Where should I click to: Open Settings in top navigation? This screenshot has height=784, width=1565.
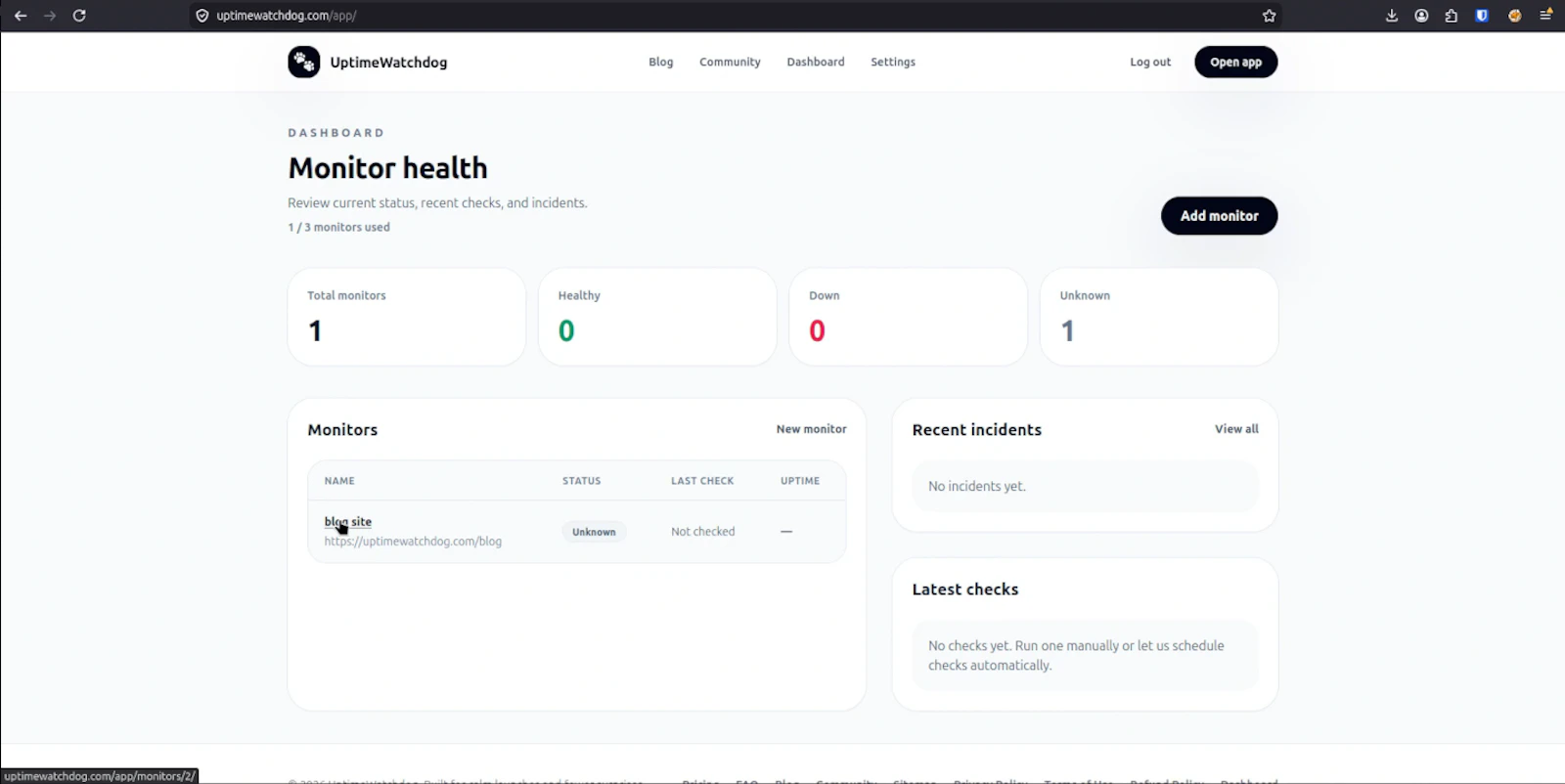893,62
